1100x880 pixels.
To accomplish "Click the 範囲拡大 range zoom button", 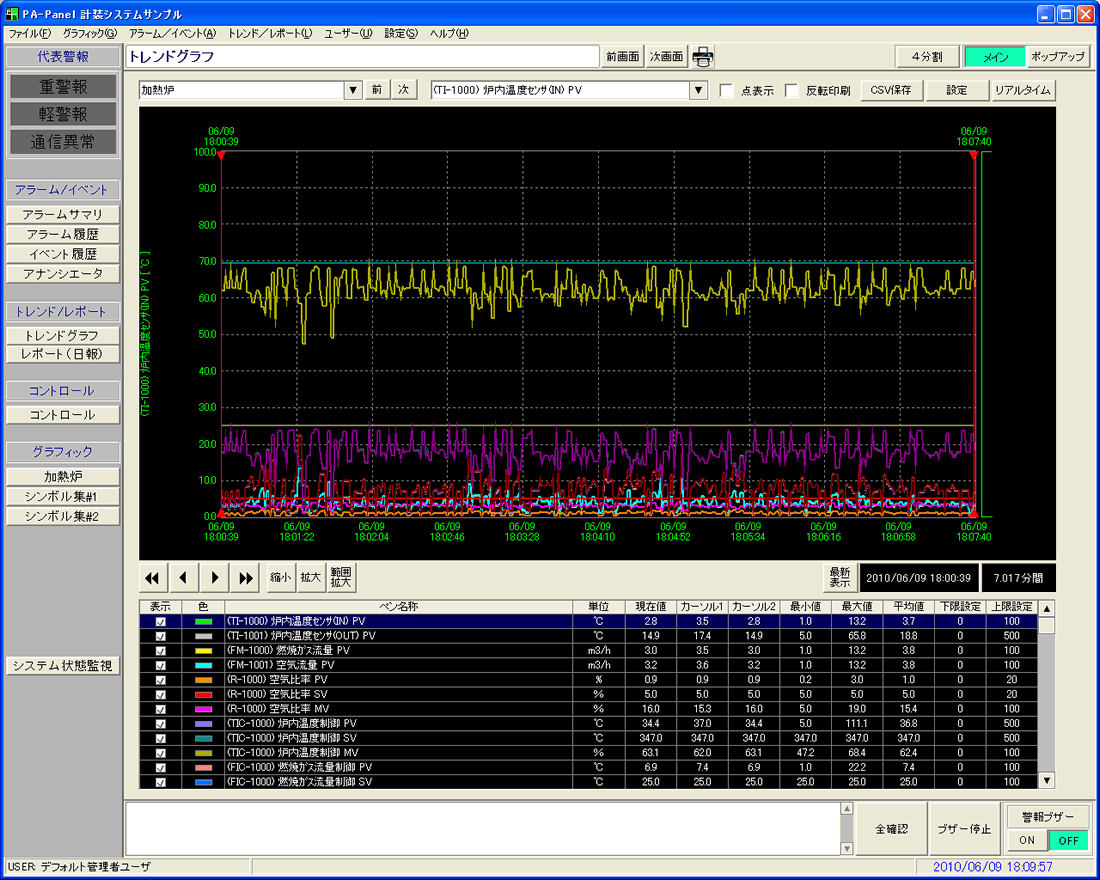I will [341, 578].
